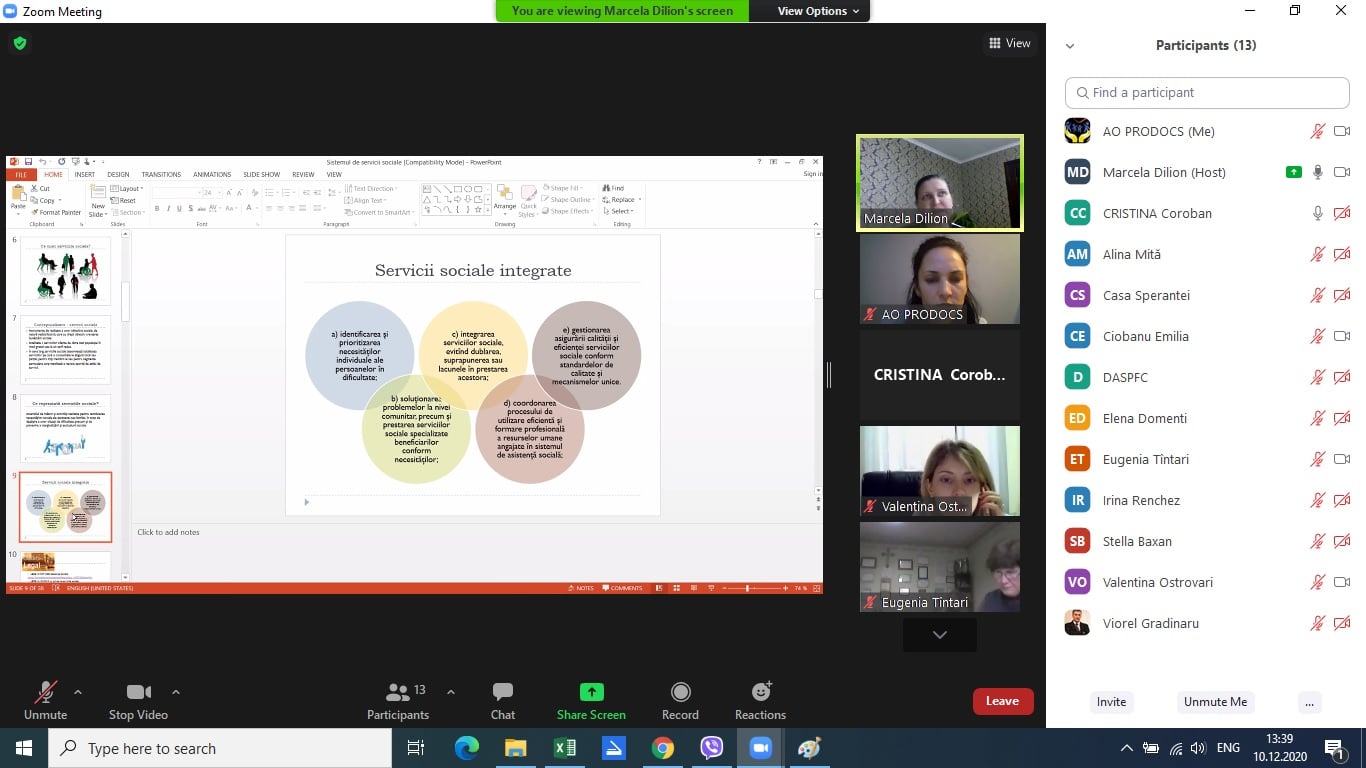Click Marcela Dilion's green screen-sharing icon
Screen dimensions: 1366x768
[x=1294, y=172]
